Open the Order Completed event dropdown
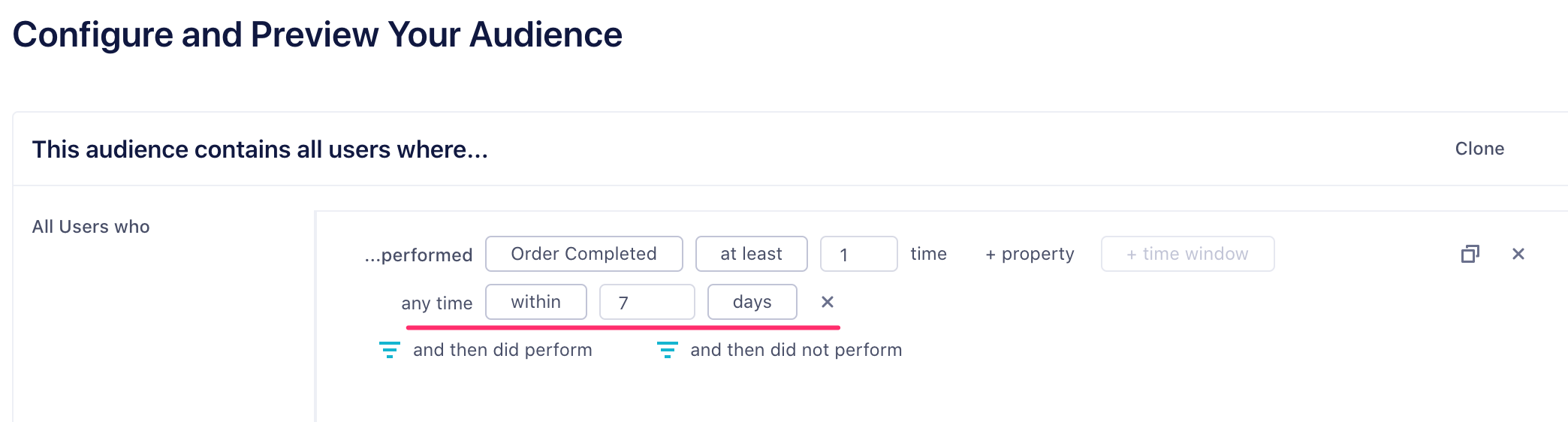The width and height of the screenshot is (1568, 422). [583, 255]
